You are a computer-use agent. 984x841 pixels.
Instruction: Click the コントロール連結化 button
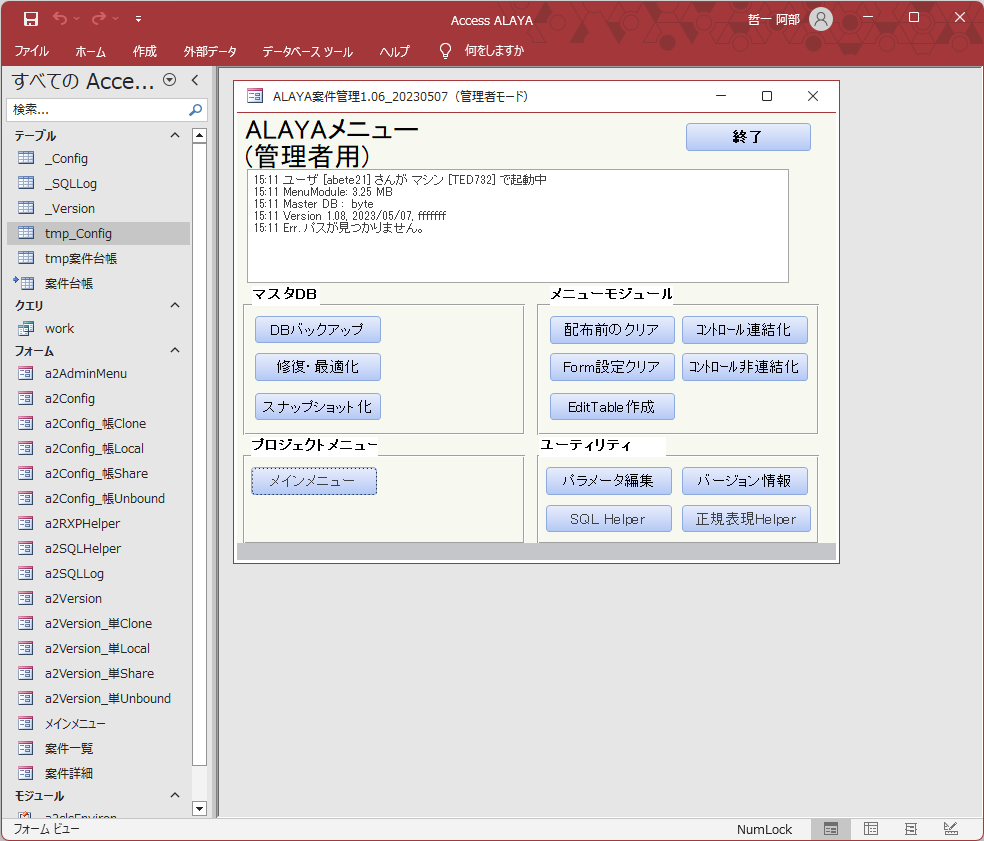click(x=745, y=330)
